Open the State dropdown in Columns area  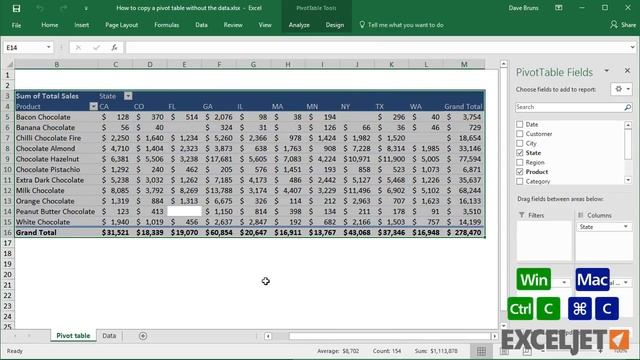pyautogui.click(x=626, y=227)
